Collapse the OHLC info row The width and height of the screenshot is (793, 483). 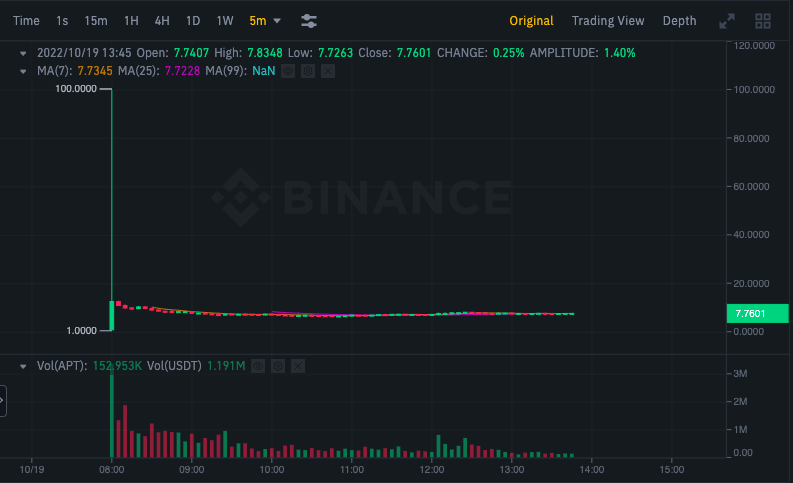[x=24, y=52]
